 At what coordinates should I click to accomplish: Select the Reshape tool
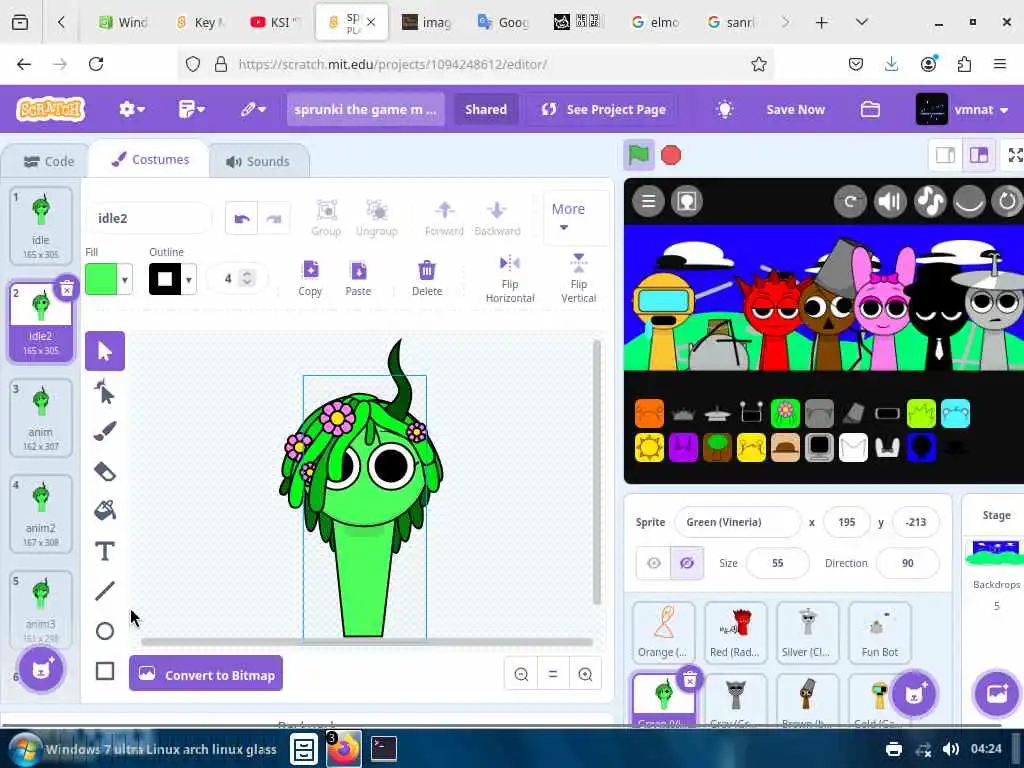click(104, 392)
